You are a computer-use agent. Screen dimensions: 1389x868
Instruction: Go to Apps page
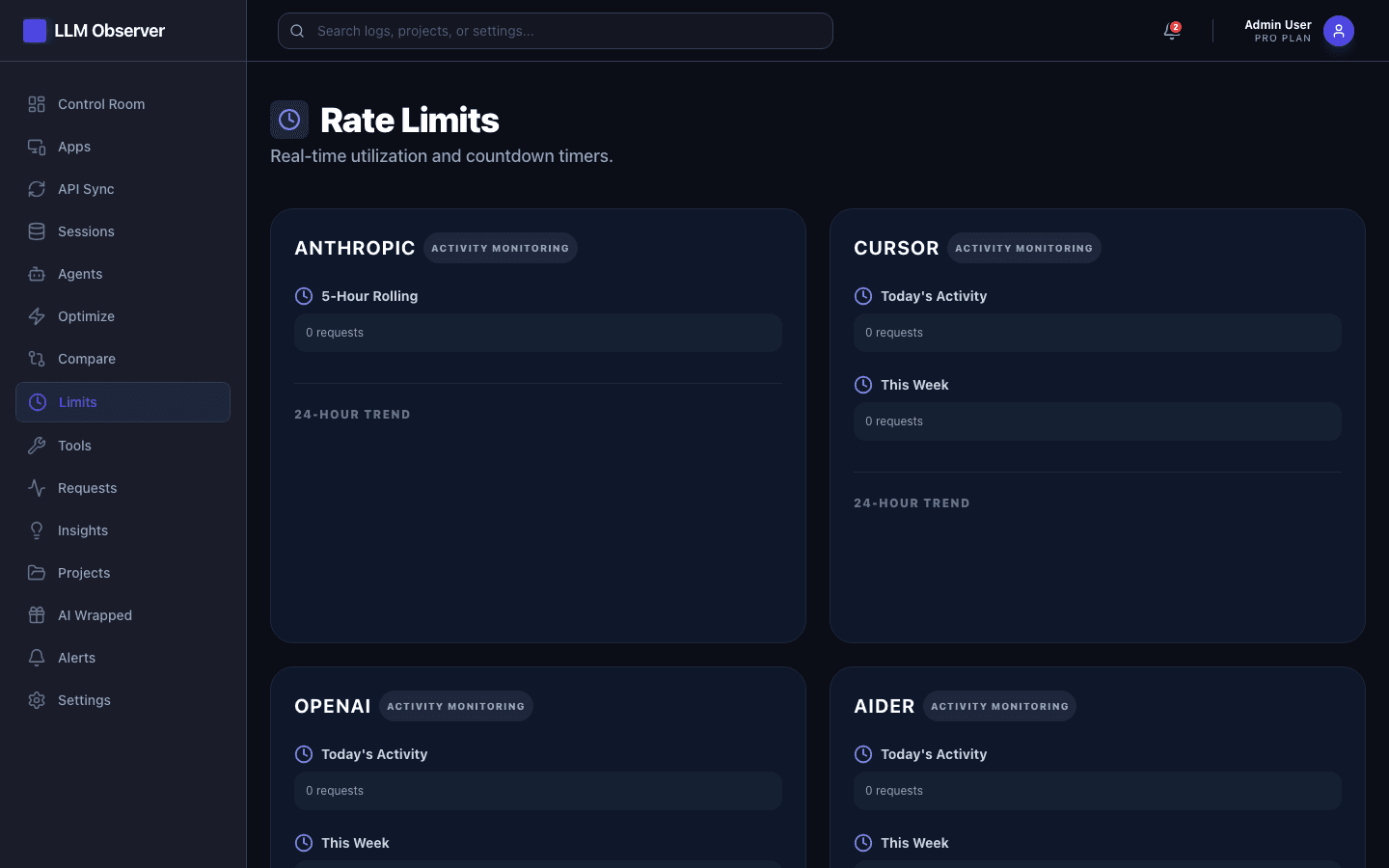point(123,147)
